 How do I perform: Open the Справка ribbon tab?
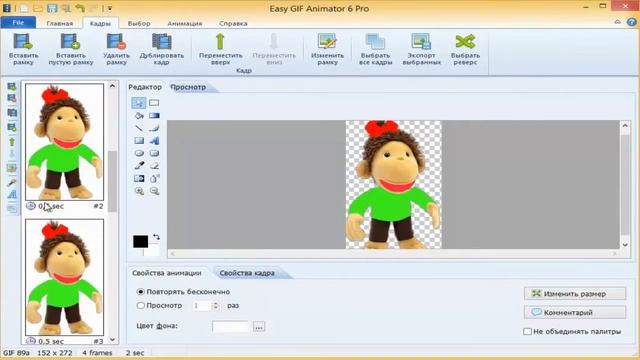[233, 23]
